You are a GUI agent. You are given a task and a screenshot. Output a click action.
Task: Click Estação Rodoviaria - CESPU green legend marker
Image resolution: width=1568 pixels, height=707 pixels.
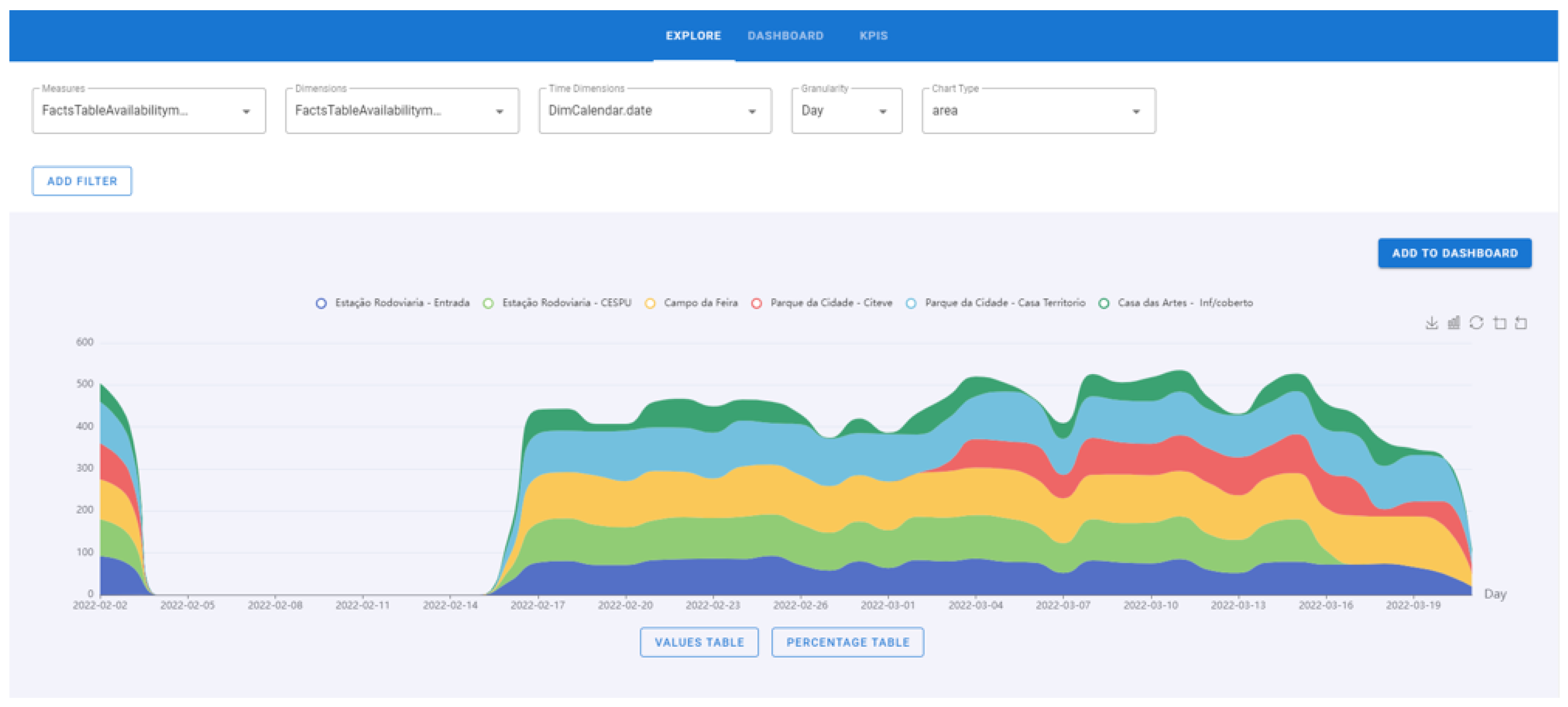488,304
